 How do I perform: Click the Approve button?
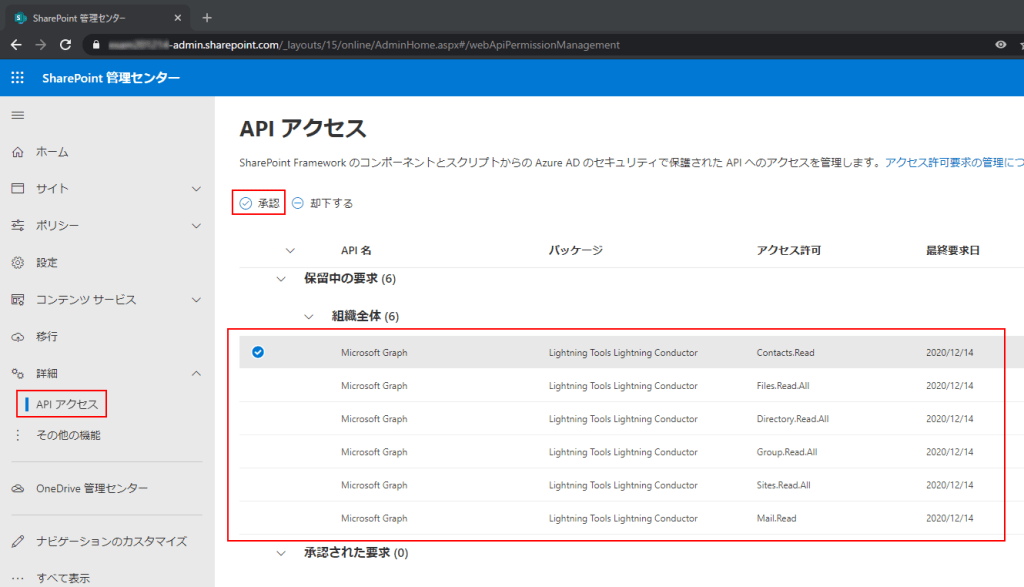coord(259,203)
